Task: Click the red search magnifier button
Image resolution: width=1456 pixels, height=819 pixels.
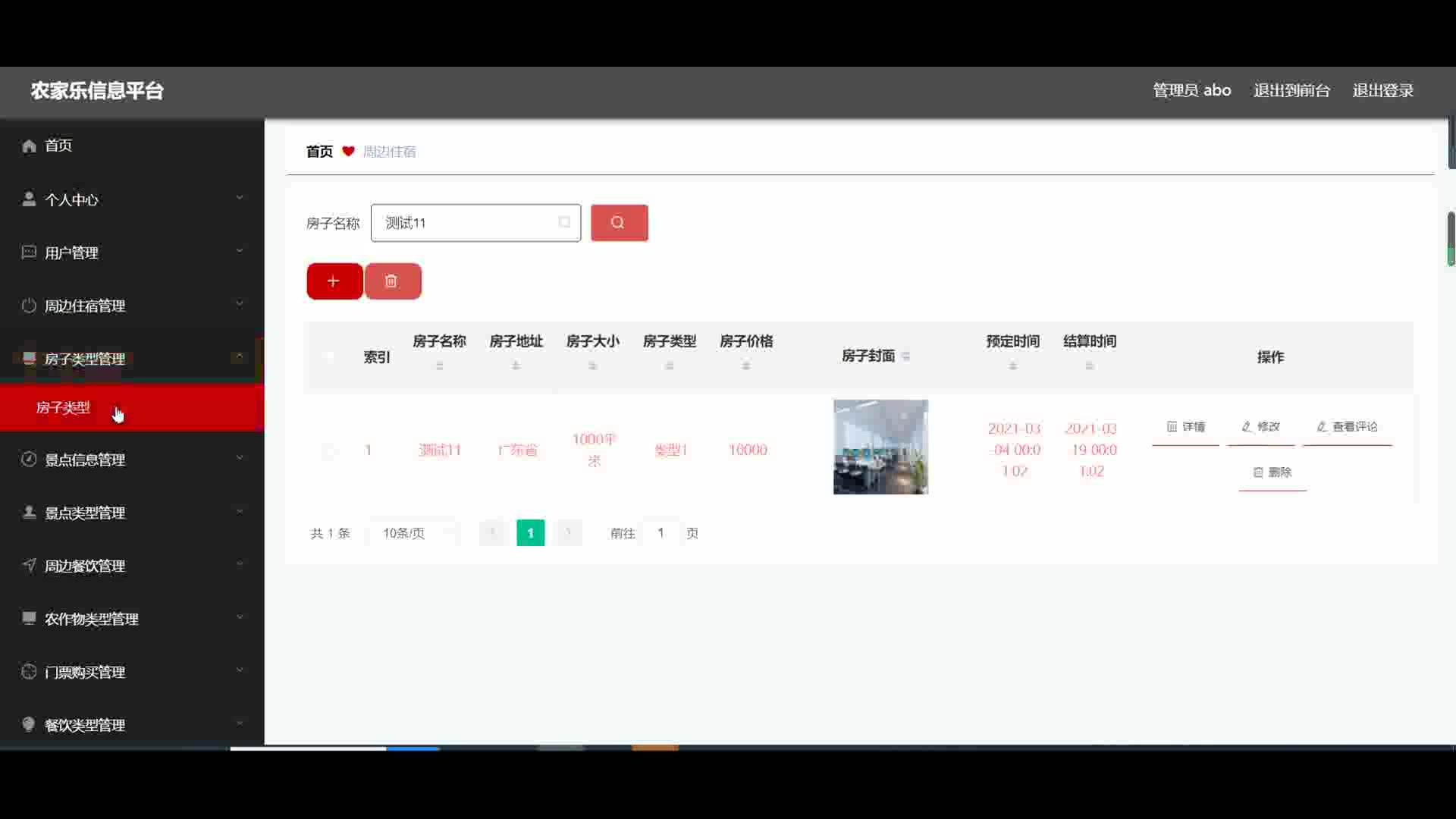Action: click(619, 223)
